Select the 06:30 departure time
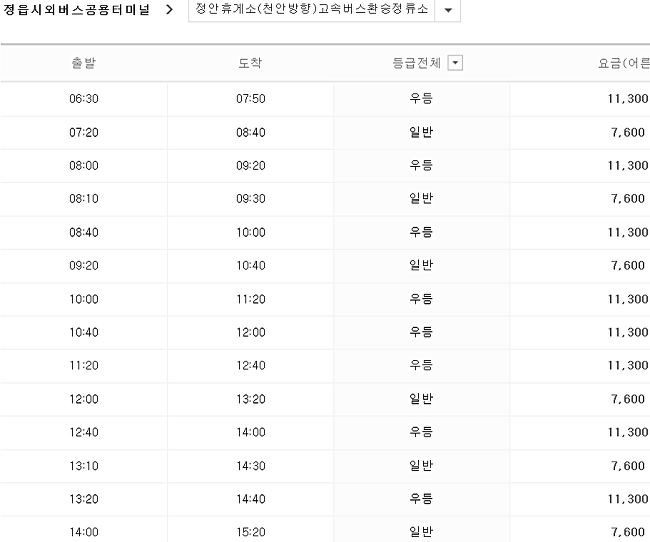The height and width of the screenshot is (542, 650). (84, 99)
